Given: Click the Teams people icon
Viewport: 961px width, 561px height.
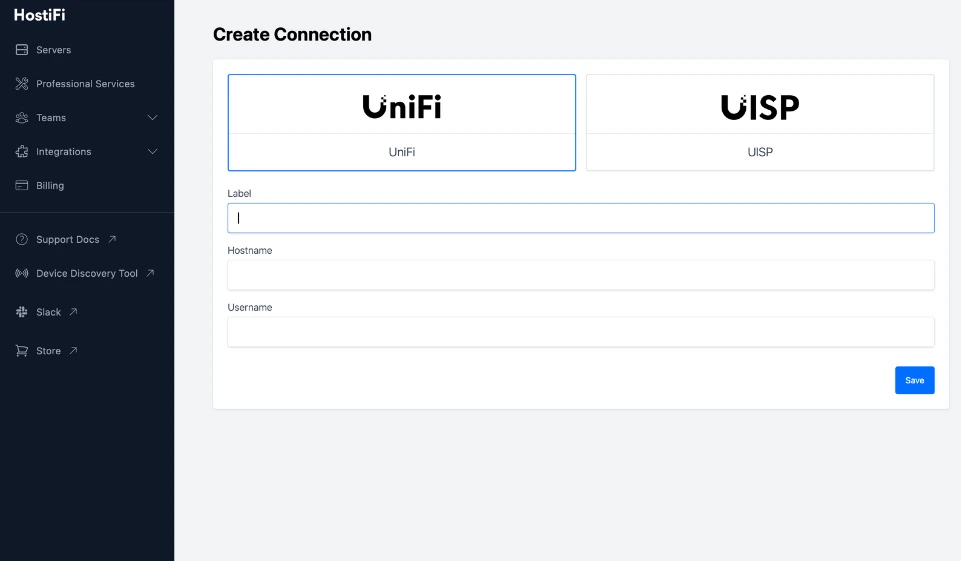Looking at the screenshot, I should click(22, 118).
